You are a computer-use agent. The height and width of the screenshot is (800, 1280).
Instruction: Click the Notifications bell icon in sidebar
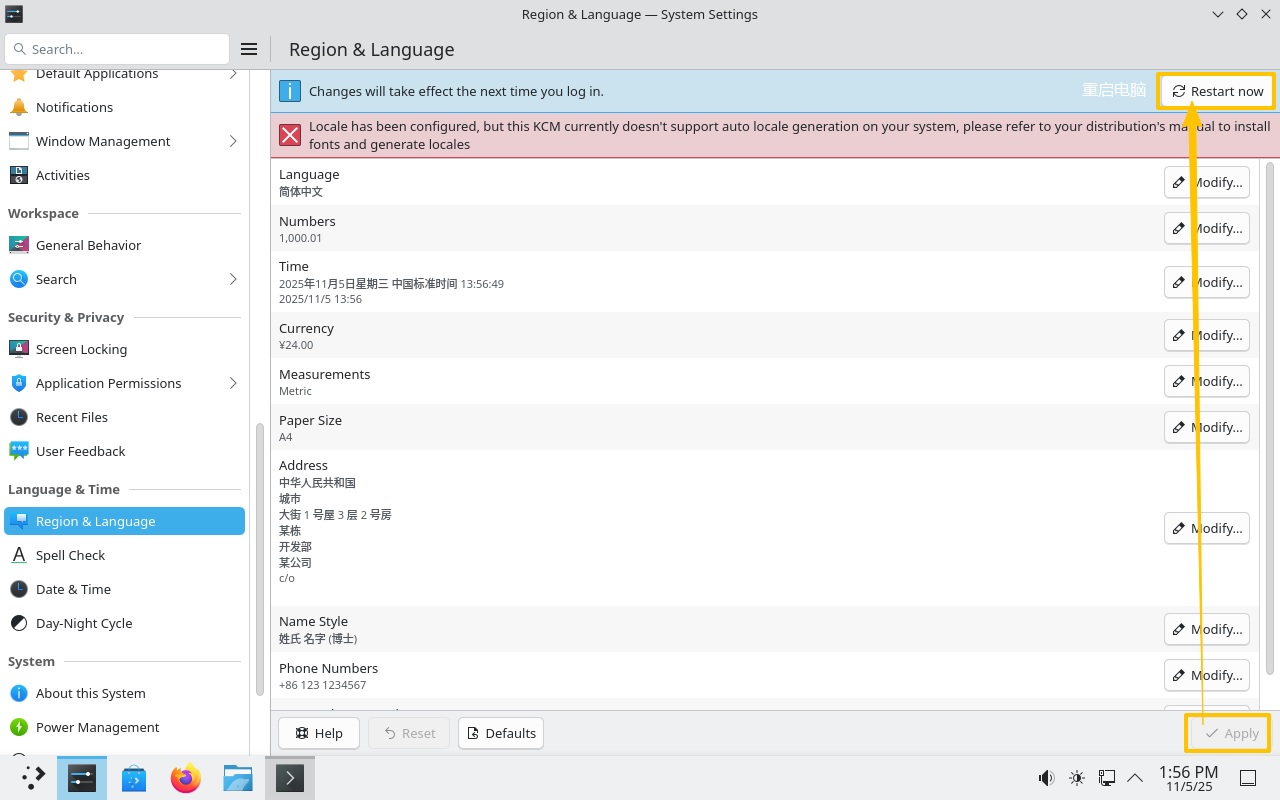19,107
